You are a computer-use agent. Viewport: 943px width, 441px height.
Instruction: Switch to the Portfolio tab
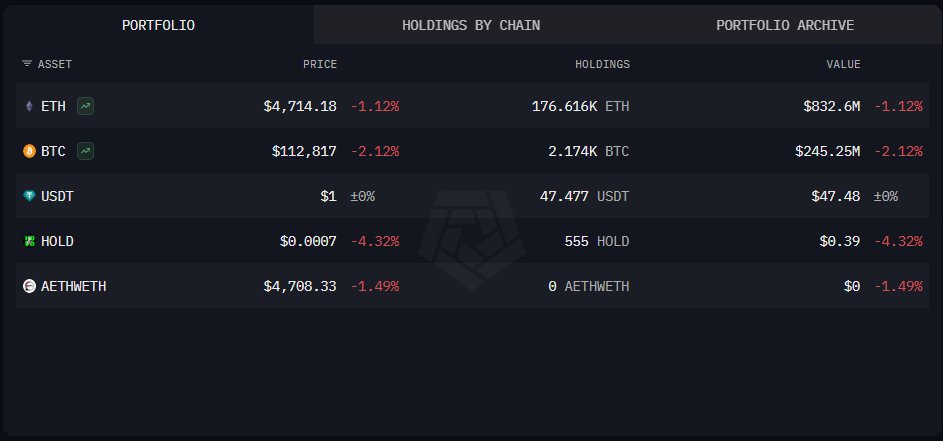[158, 25]
